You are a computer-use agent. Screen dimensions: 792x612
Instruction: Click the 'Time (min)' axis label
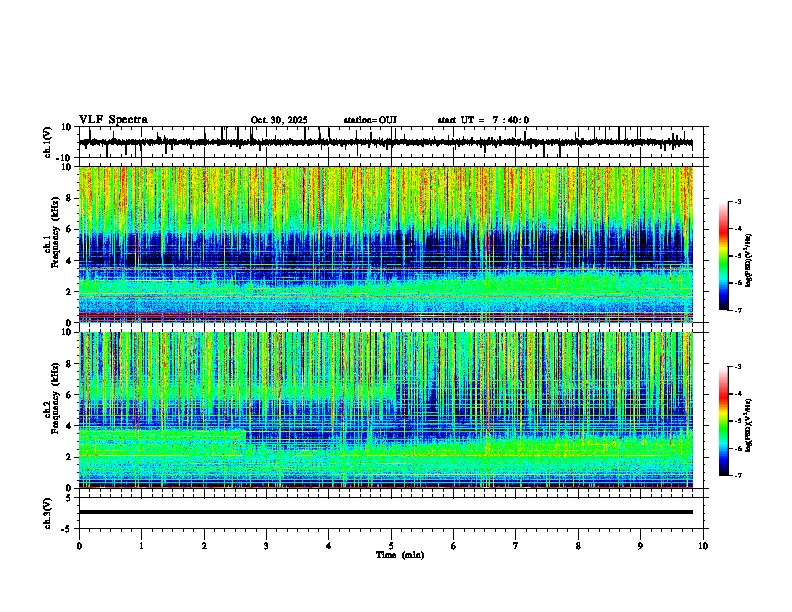(x=400, y=555)
